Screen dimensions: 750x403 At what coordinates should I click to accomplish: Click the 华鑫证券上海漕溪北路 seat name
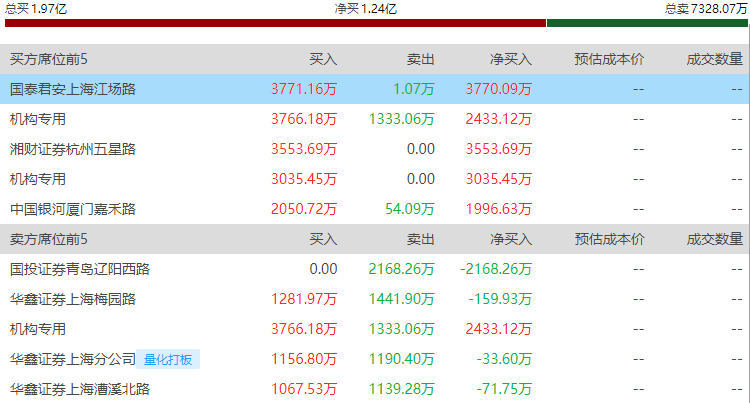pyautogui.click(x=80, y=389)
